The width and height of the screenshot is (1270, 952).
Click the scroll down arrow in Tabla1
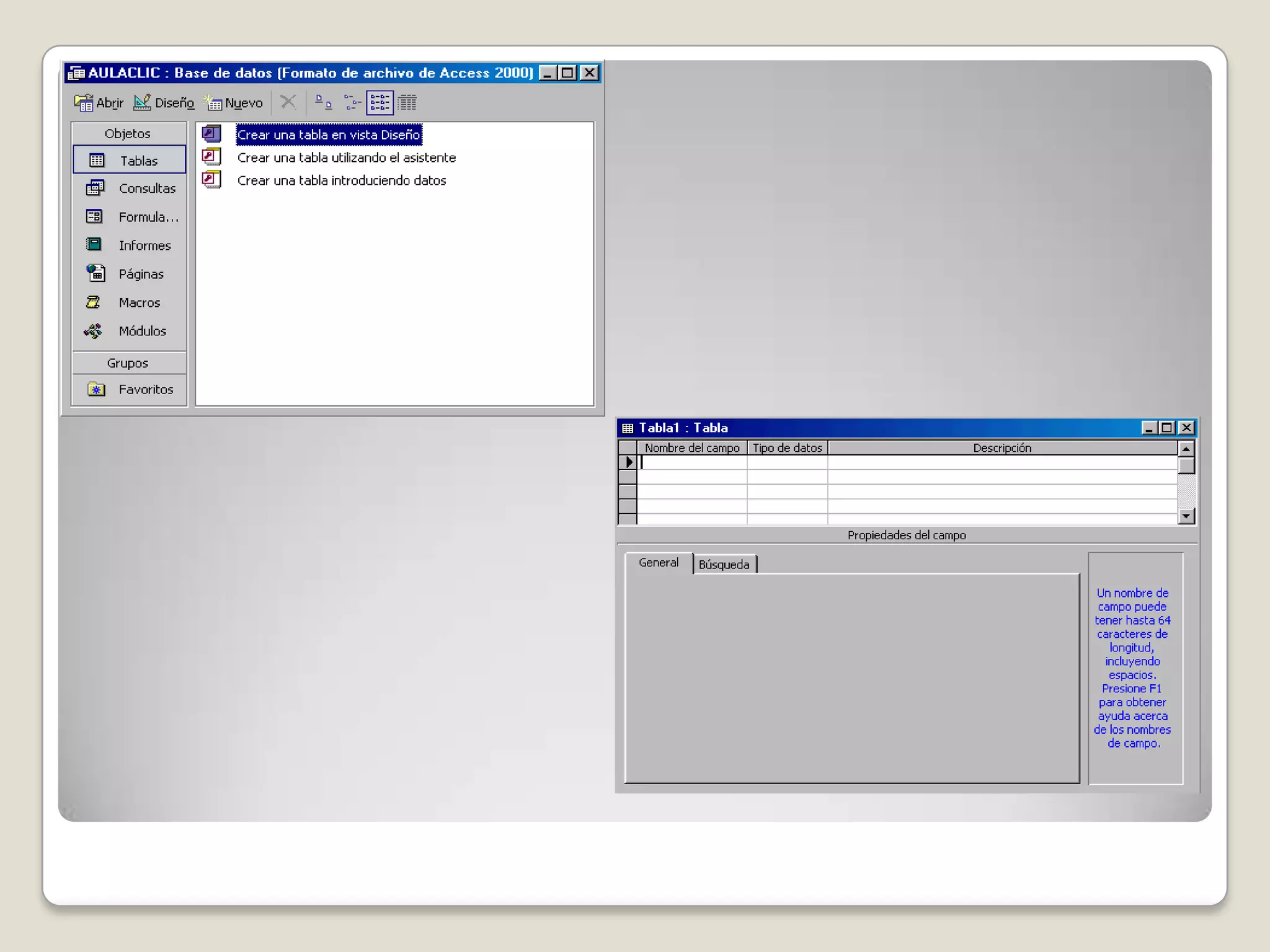(1186, 516)
